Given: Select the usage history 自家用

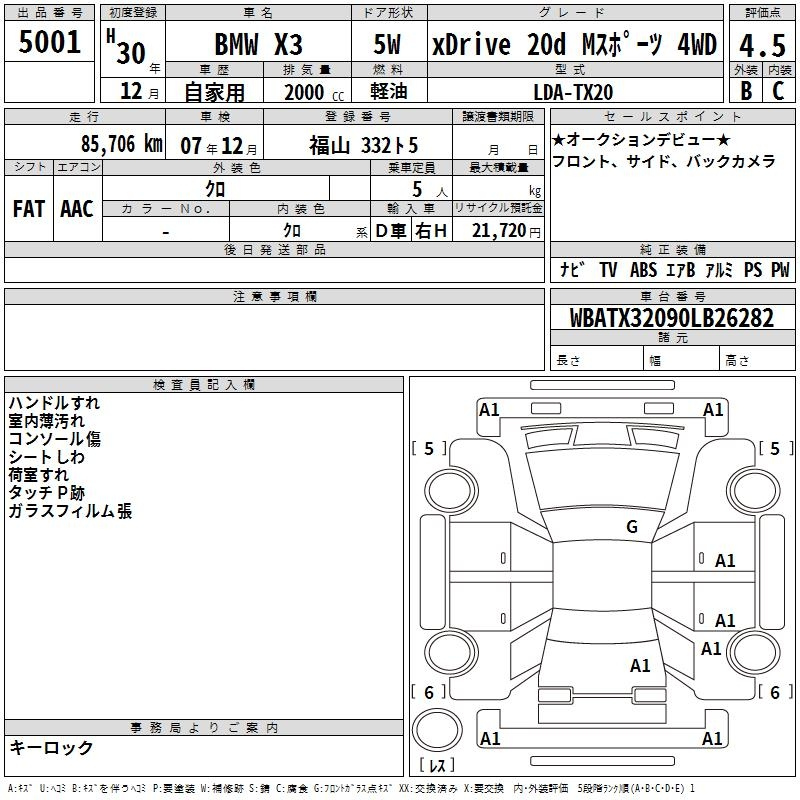Looking at the screenshot, I should click(x=214, y=92).
